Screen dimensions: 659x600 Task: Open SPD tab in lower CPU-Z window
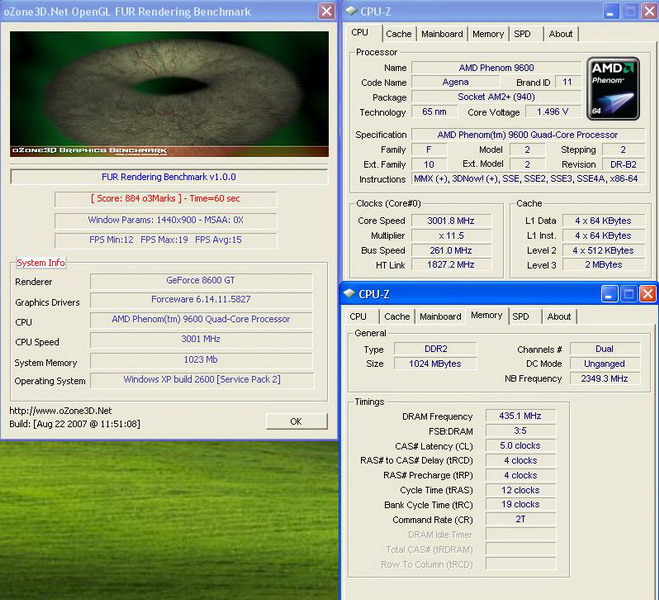point(521,316)
